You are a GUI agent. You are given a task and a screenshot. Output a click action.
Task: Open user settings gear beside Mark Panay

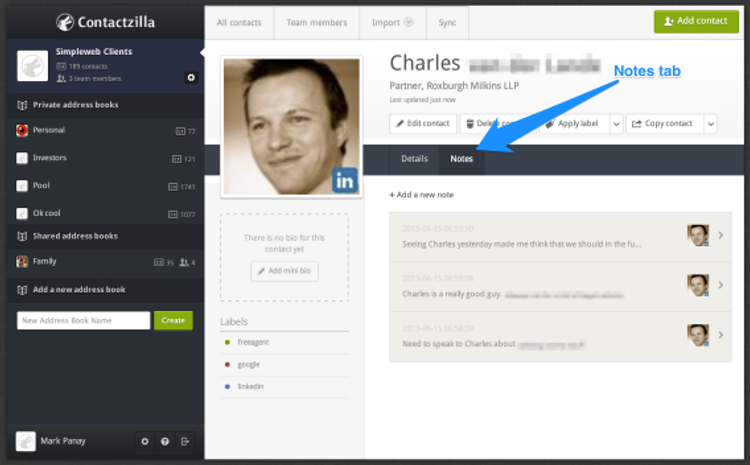145,442
